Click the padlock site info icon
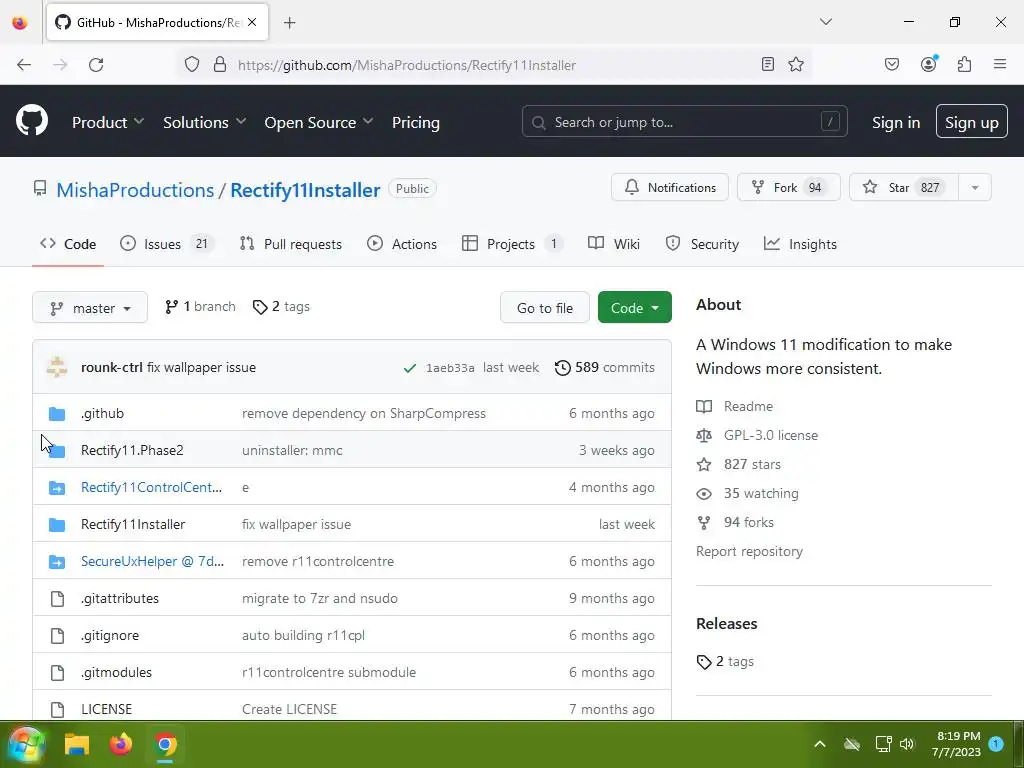Screen dimensions: 1024x768 220,65
